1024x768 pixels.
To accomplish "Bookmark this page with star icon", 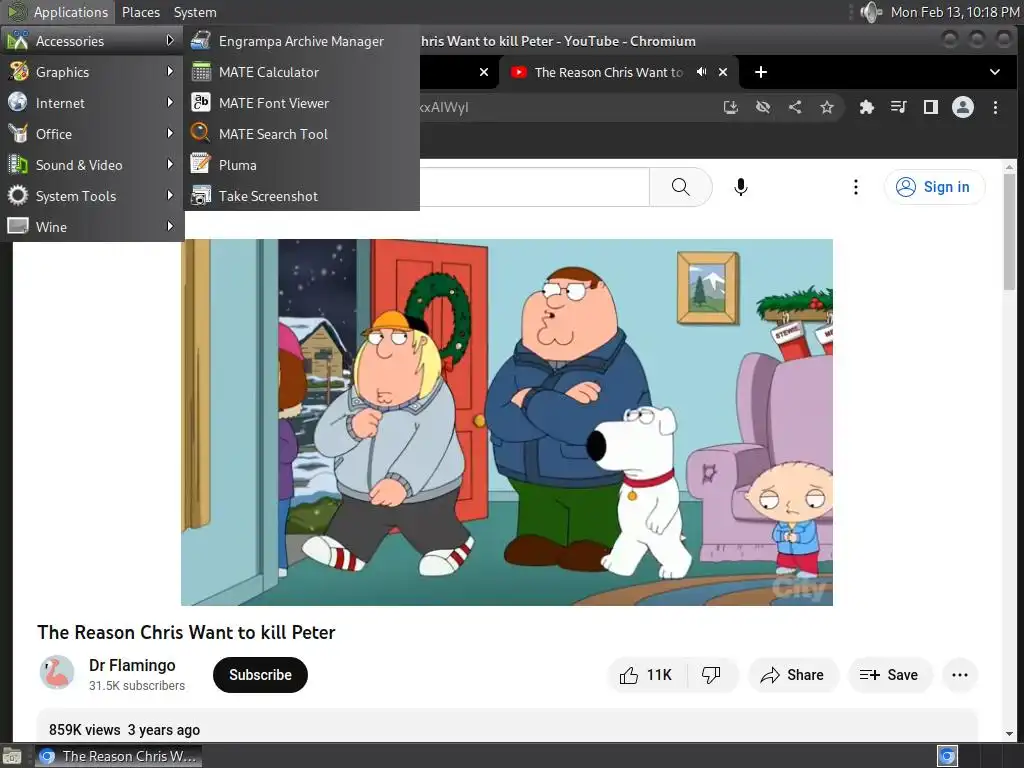I will coord(827,107).
